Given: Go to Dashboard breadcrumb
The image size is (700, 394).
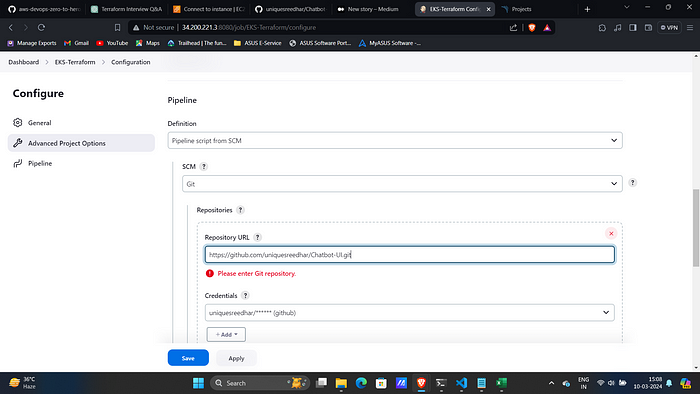Looking at the screenshot, I should click(x=24, y=62).
